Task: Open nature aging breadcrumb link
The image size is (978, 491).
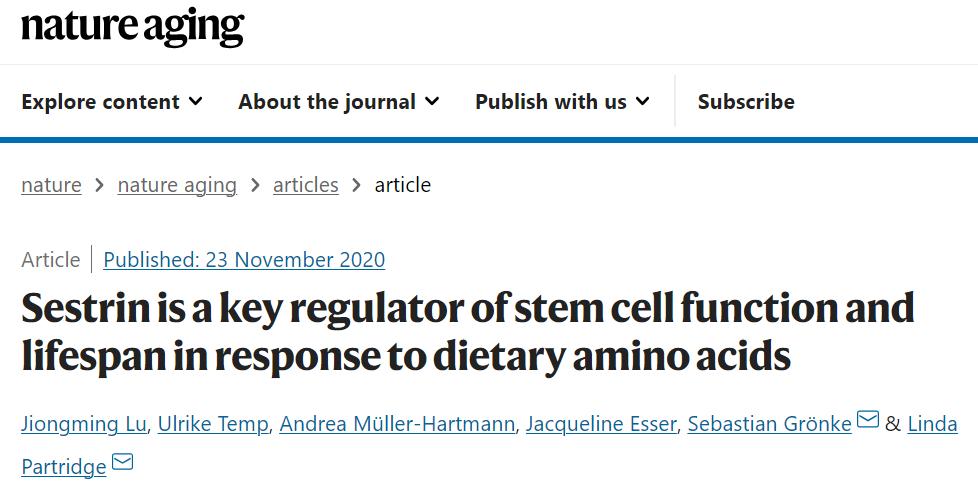Action: coord(177,185)
